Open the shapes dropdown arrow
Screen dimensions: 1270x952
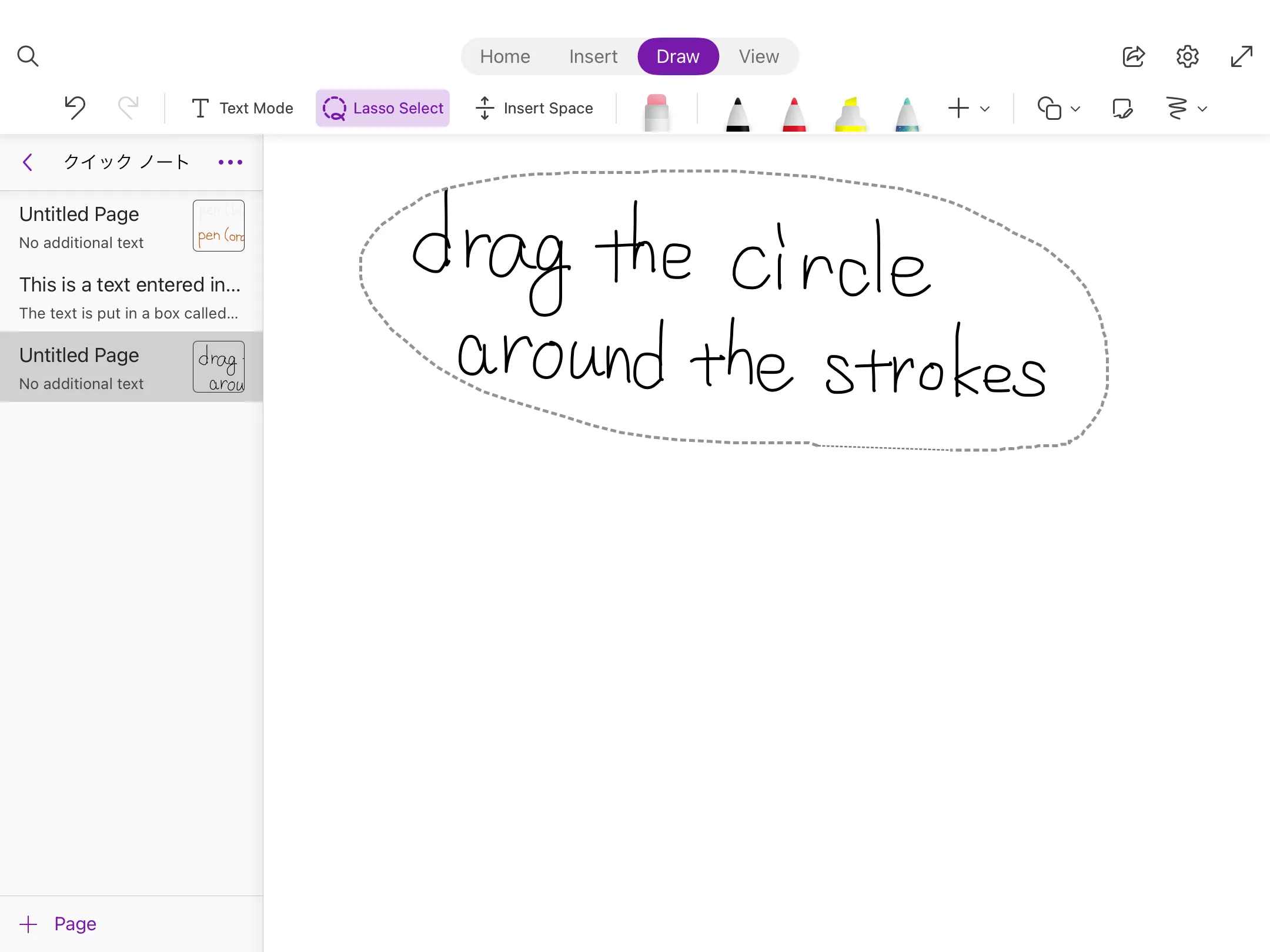[1075, 109]
